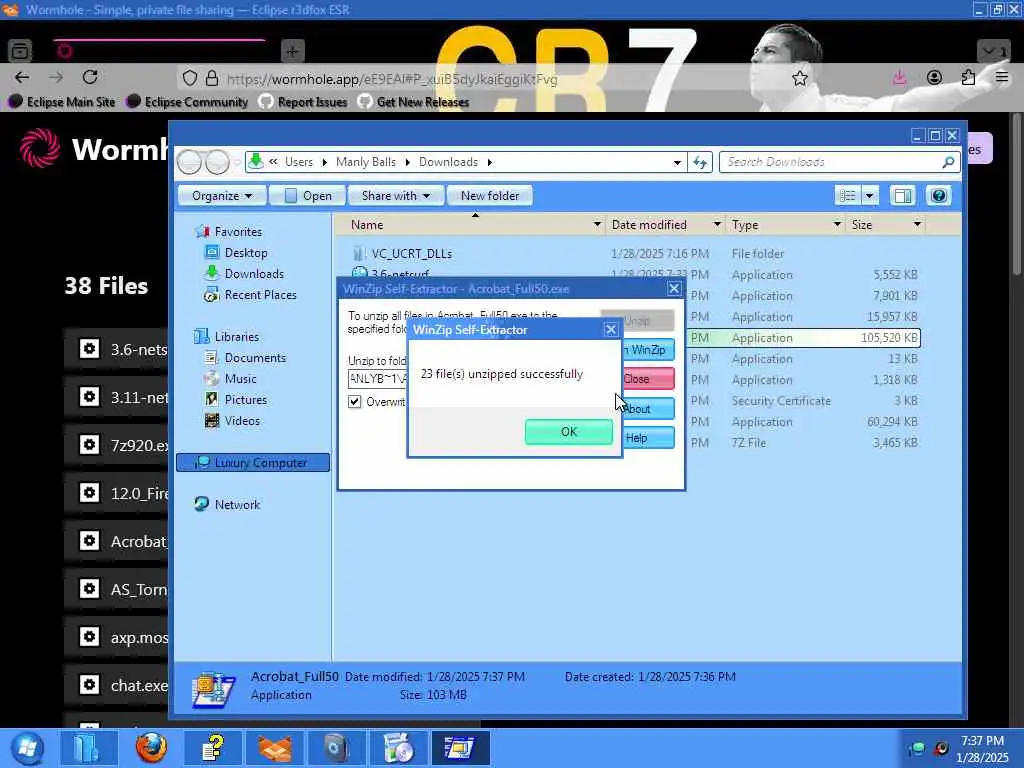Click the Unzip to folder path field
Screen dimensions: 1024x768
pos(378,378)
